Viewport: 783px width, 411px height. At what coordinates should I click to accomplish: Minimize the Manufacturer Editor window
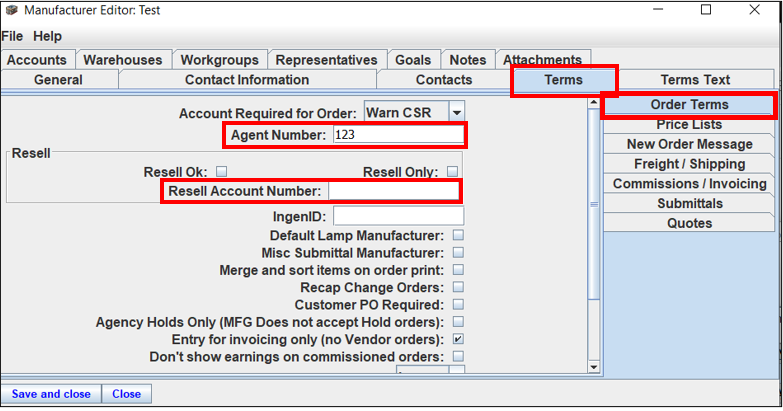[658, 9]
